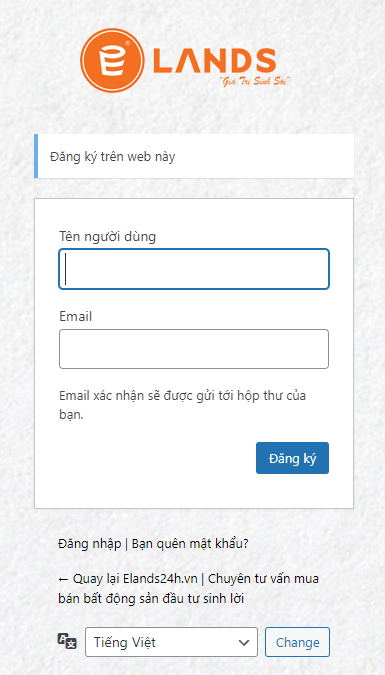Screen dimensions: 385x675
Task: Click the 'Tên người dùng' field label
Action: coord(108,236)
